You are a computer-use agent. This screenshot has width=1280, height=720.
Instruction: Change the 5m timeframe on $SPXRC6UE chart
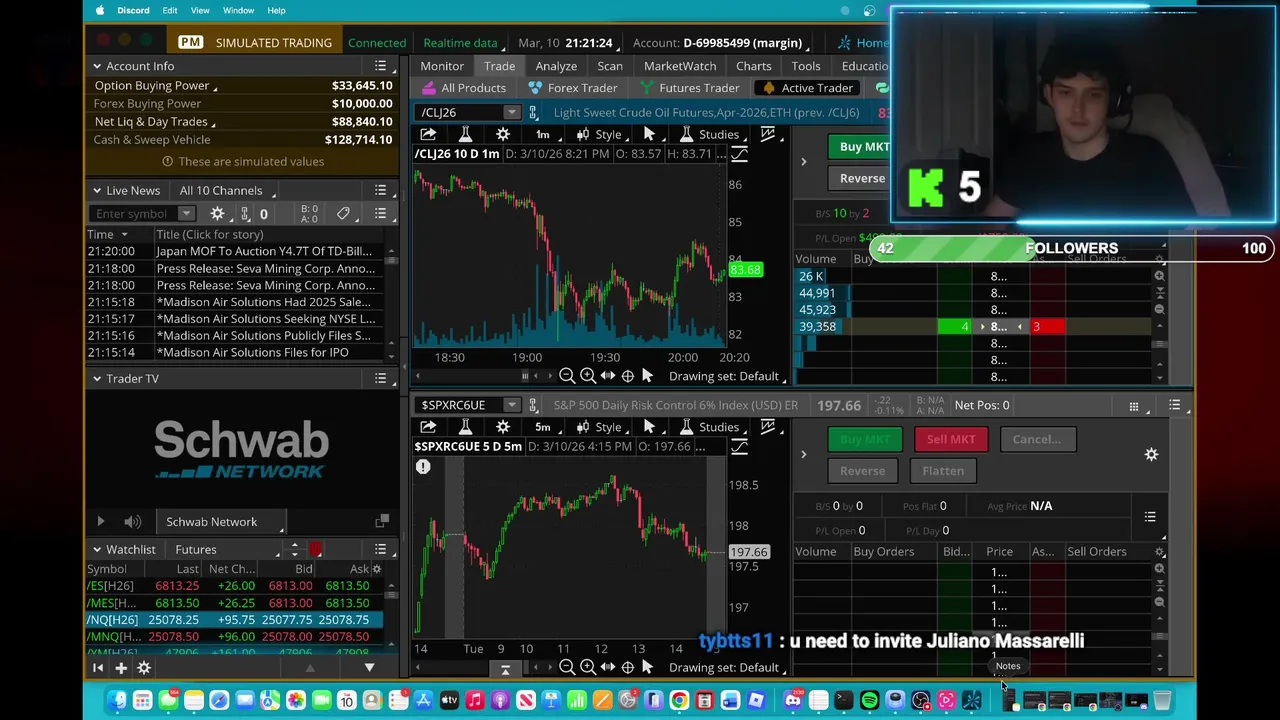(542, 427)
